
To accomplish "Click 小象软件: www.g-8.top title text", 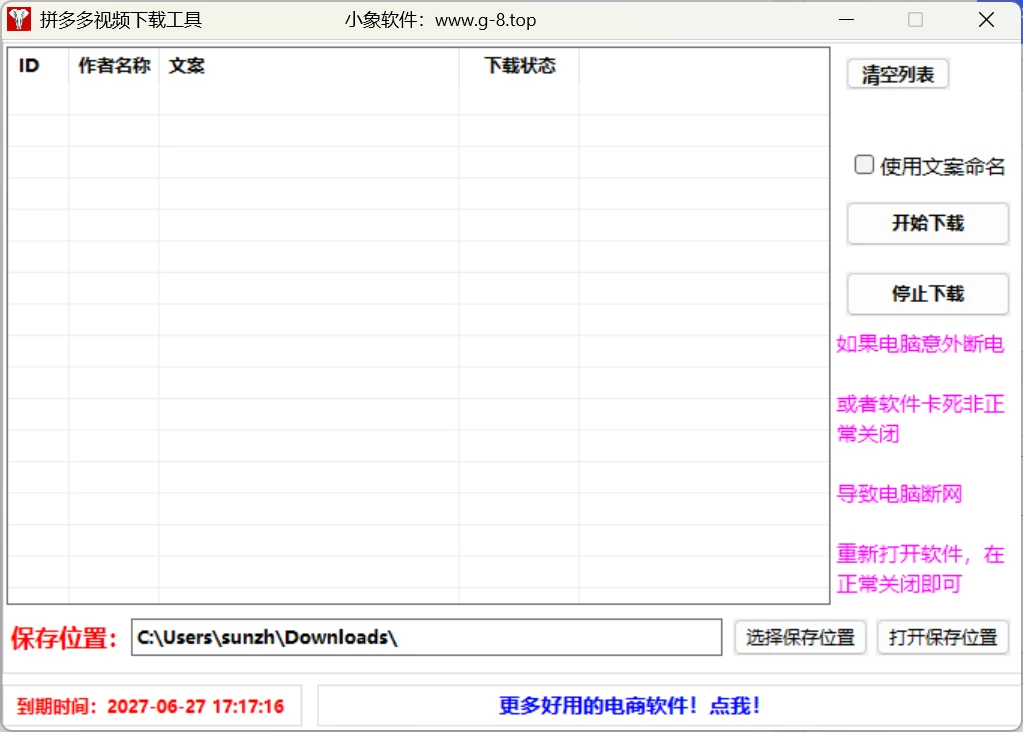I will pos(440,20).
